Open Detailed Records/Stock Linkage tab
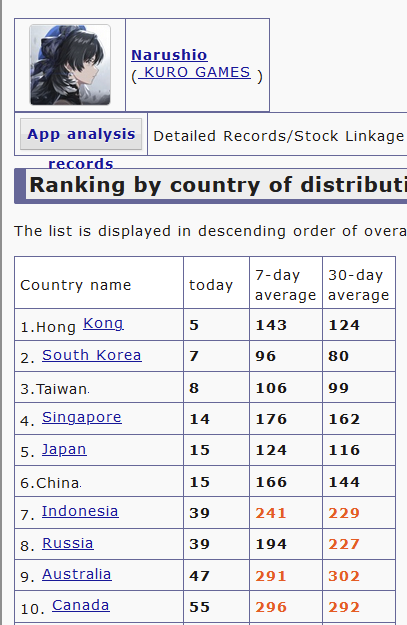 pyautogui.click(x=278, y=136)
